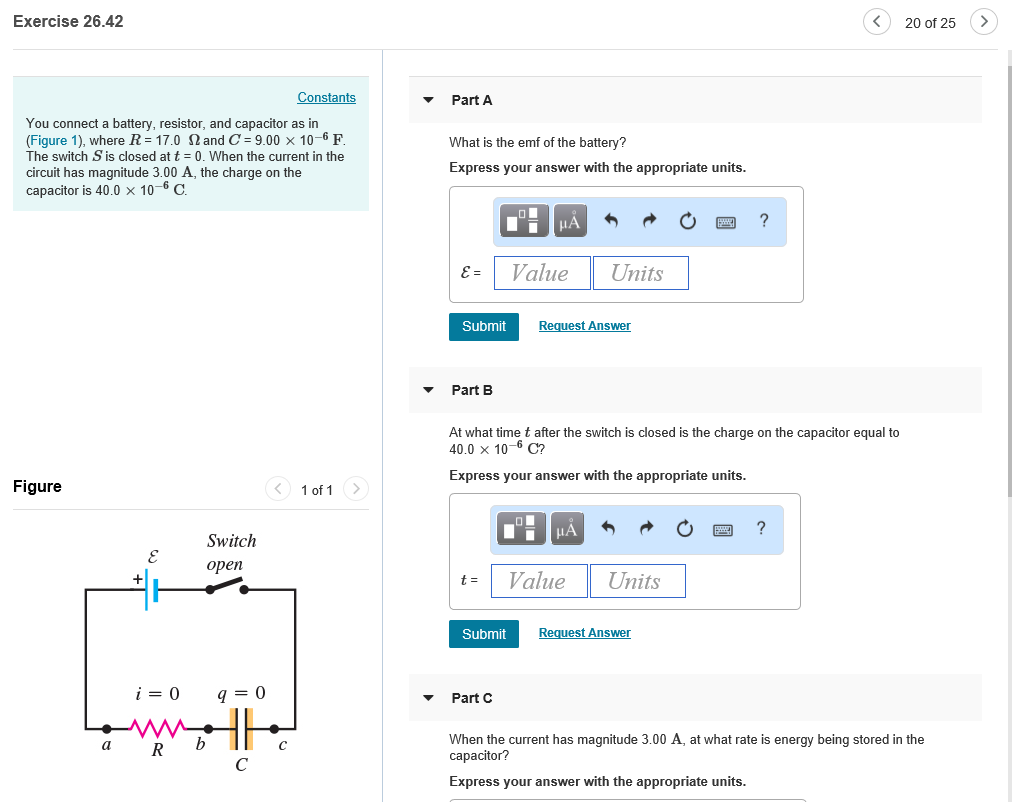Click the μA units icon in Part B toolbar
This screenshot has height=802, width=1012.
(x=569, y=528)
